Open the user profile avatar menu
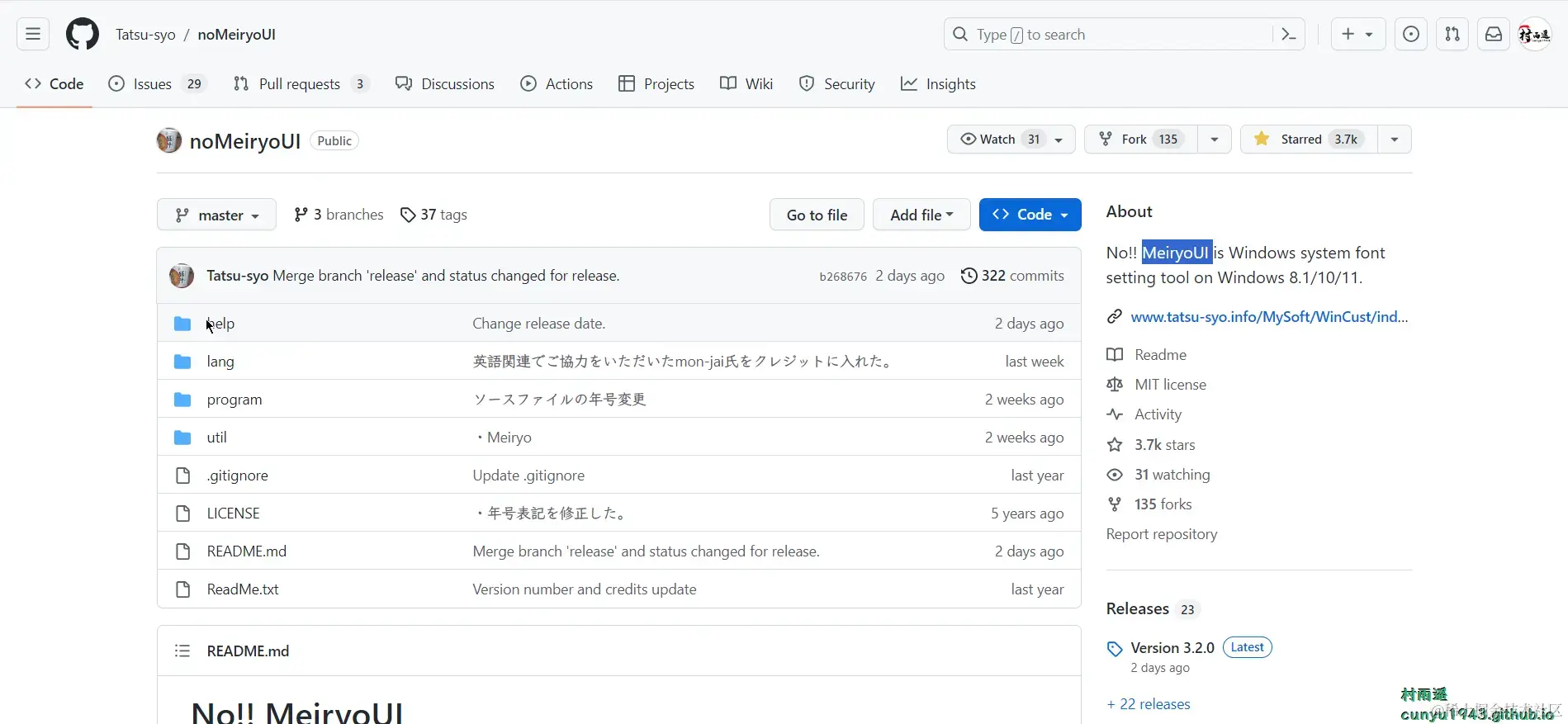 coord(1535,34)
